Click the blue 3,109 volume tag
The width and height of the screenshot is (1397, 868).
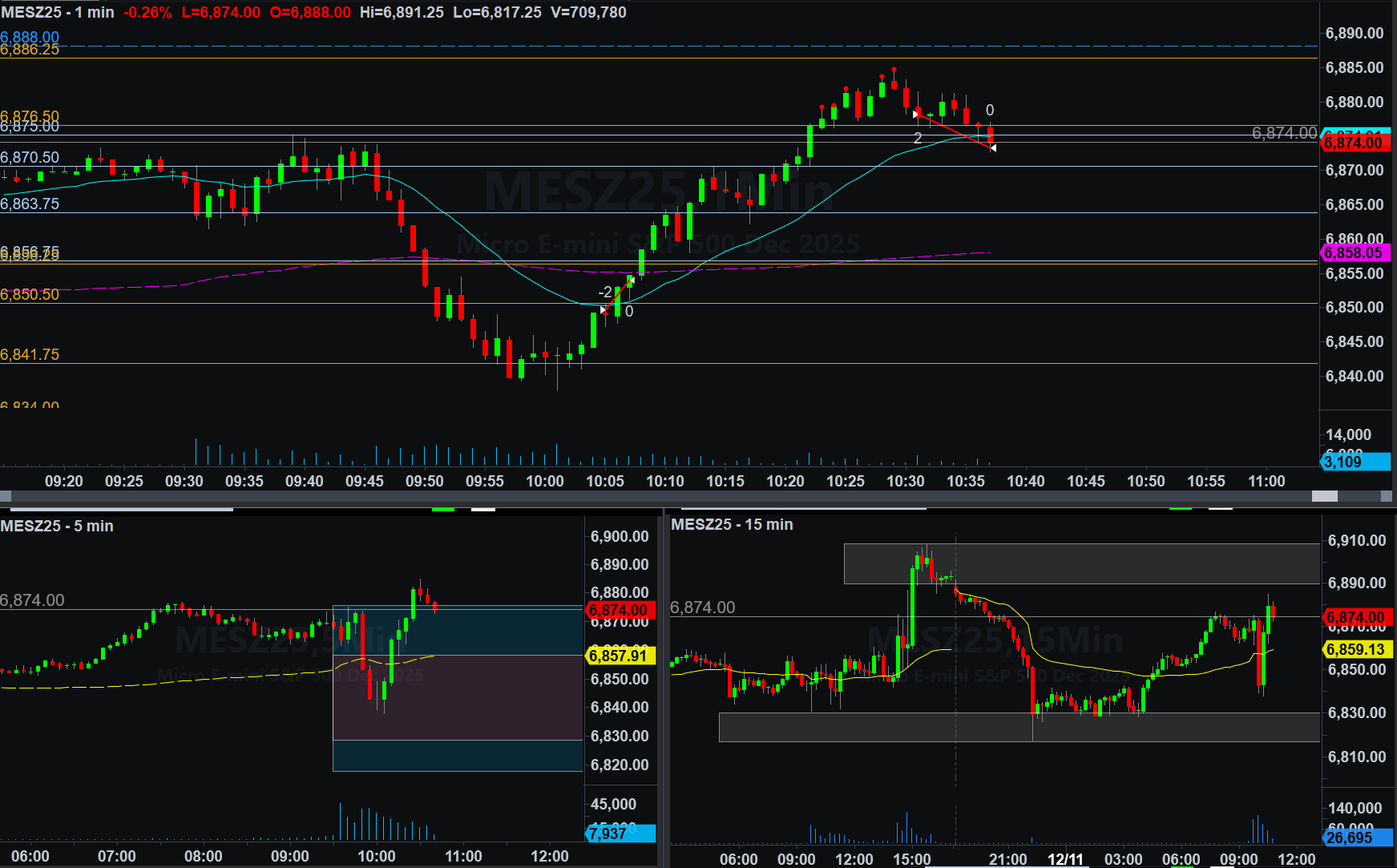tap(1354, 462)
